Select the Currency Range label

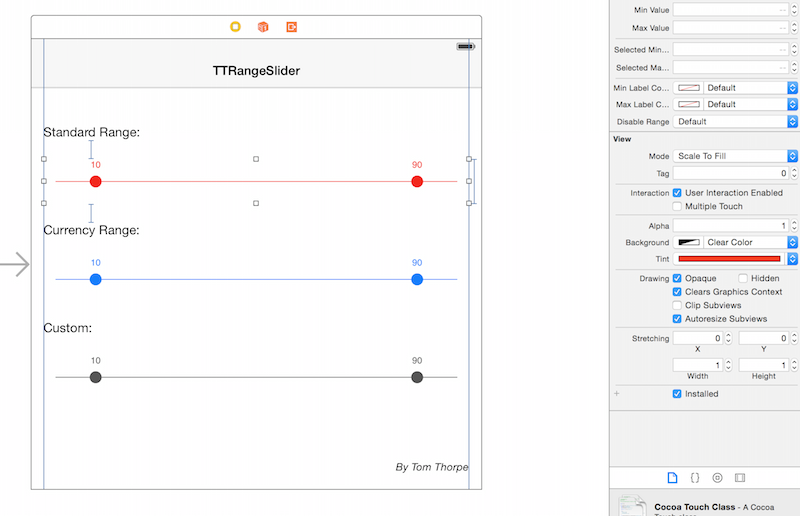[91, 230]
